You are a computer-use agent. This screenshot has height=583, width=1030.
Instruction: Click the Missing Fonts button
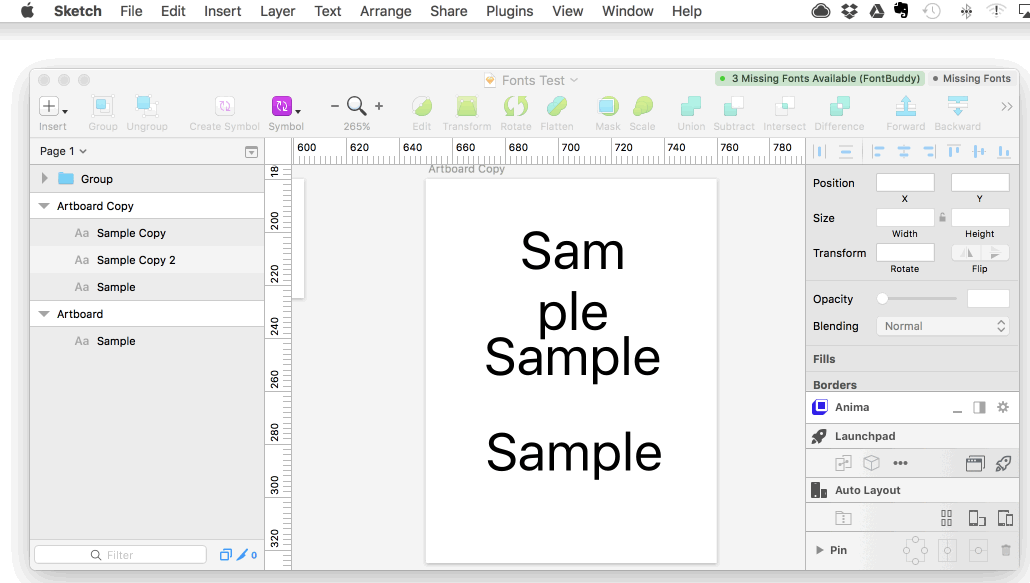tap(971, 78)
